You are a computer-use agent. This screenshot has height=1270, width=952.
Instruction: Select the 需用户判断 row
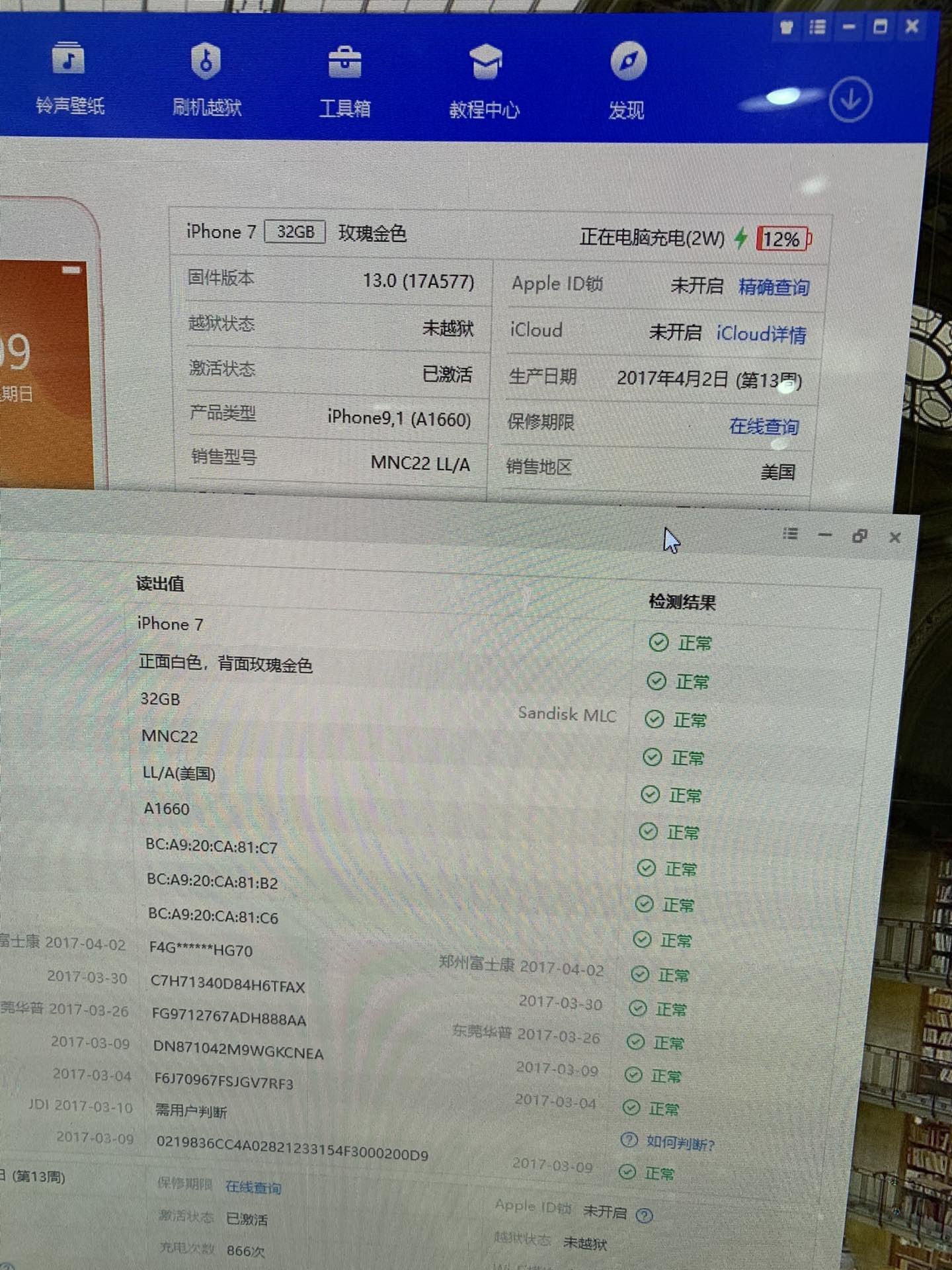(191, 1111)
